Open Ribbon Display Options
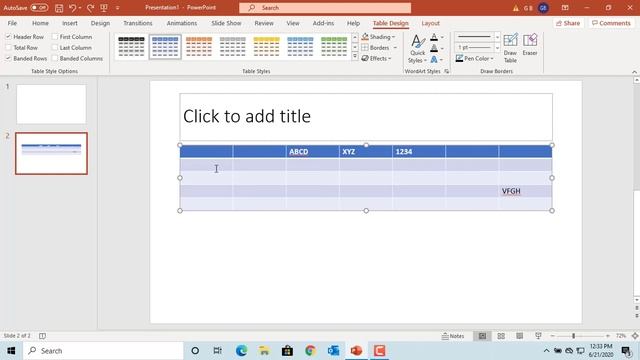The width and height of the screenshot is (640, 360). [565, 8]
